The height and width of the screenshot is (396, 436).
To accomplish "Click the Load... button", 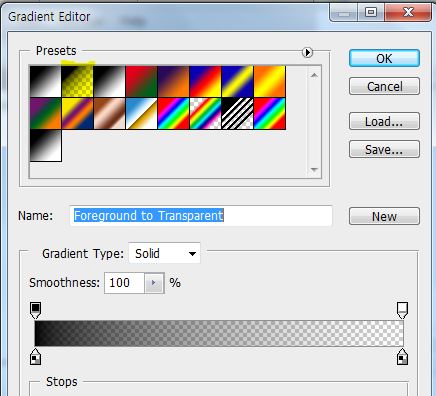I will point(384,121).
